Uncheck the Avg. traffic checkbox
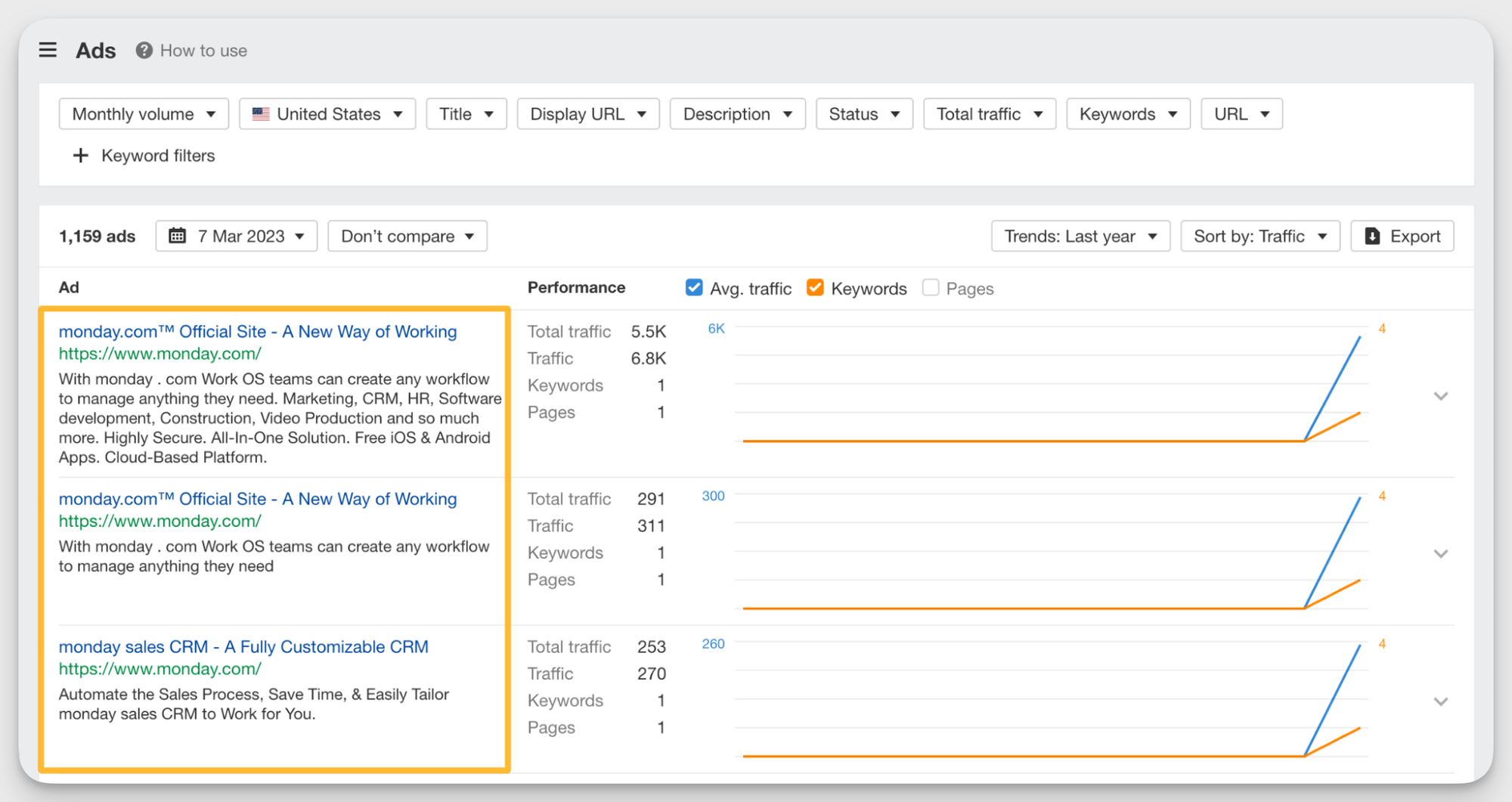Viewport: 1512px width, 802px height. tap(694, 288)
